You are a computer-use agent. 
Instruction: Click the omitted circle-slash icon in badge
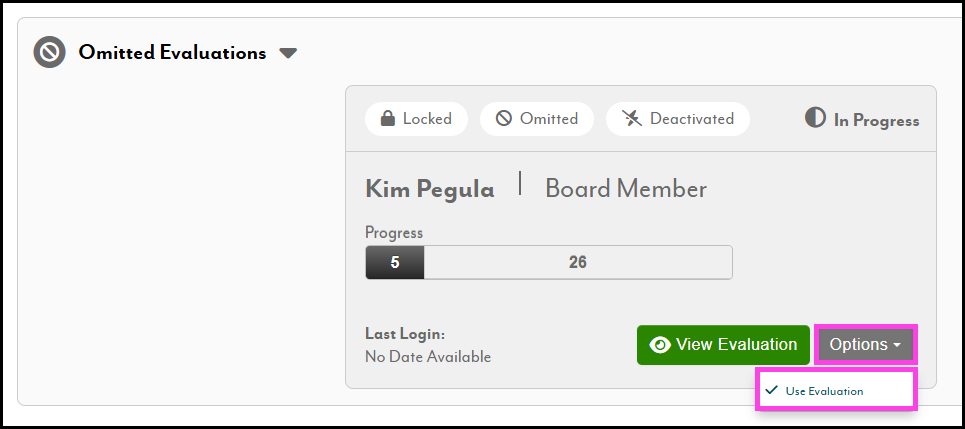pos(504,119)
